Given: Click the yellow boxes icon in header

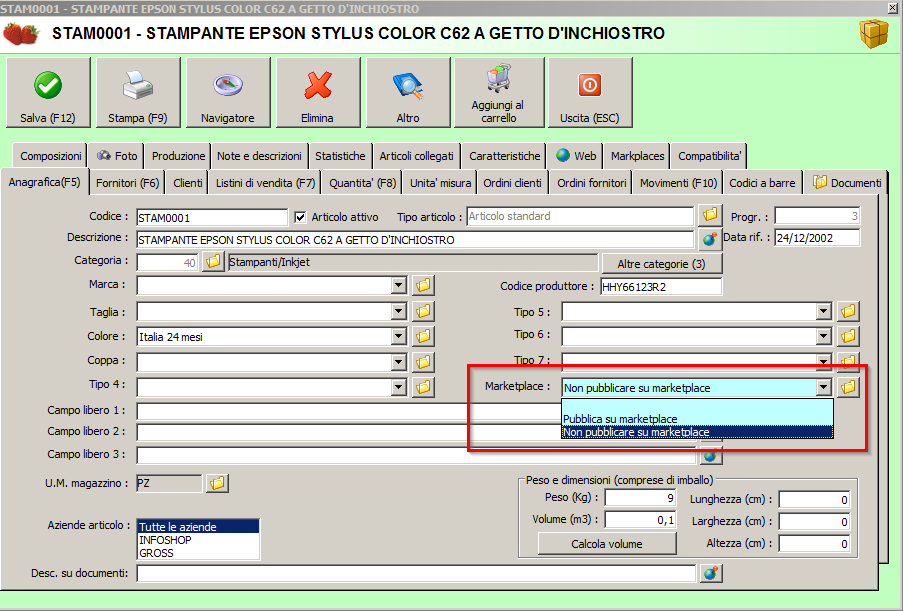Looking at the screenshot, I should (x=874, y=33).
